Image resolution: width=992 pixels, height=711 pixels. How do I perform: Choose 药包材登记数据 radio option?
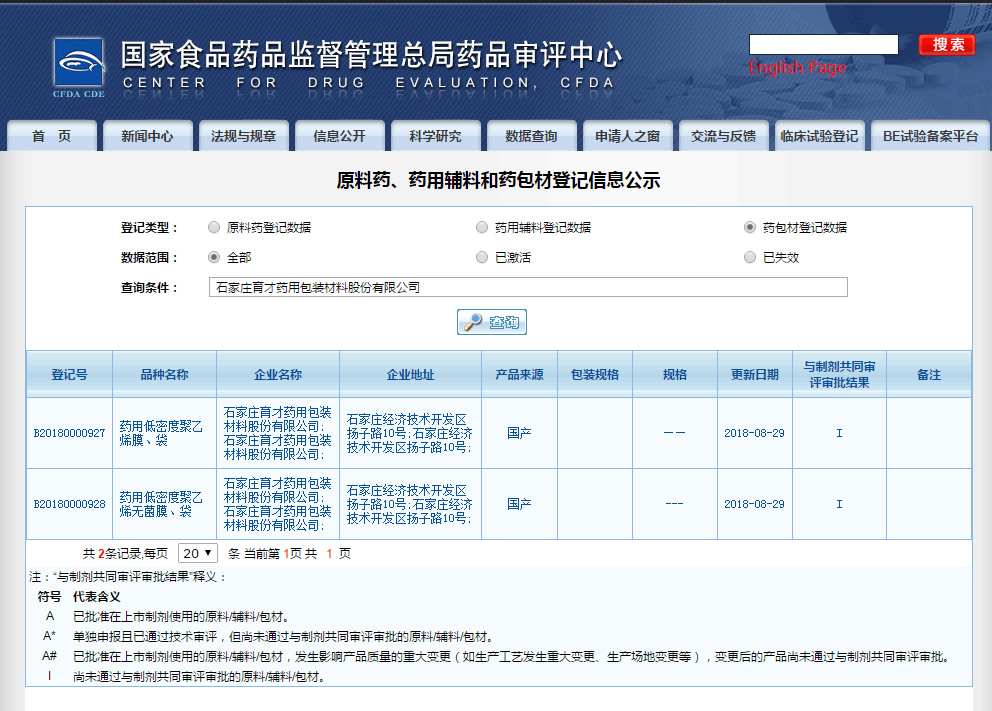[750, 227]
